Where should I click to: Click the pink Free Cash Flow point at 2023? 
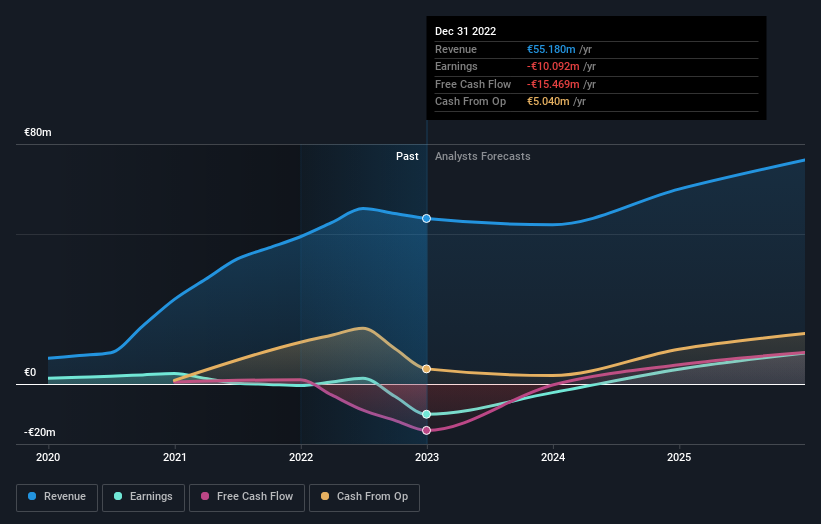point(427,430)
